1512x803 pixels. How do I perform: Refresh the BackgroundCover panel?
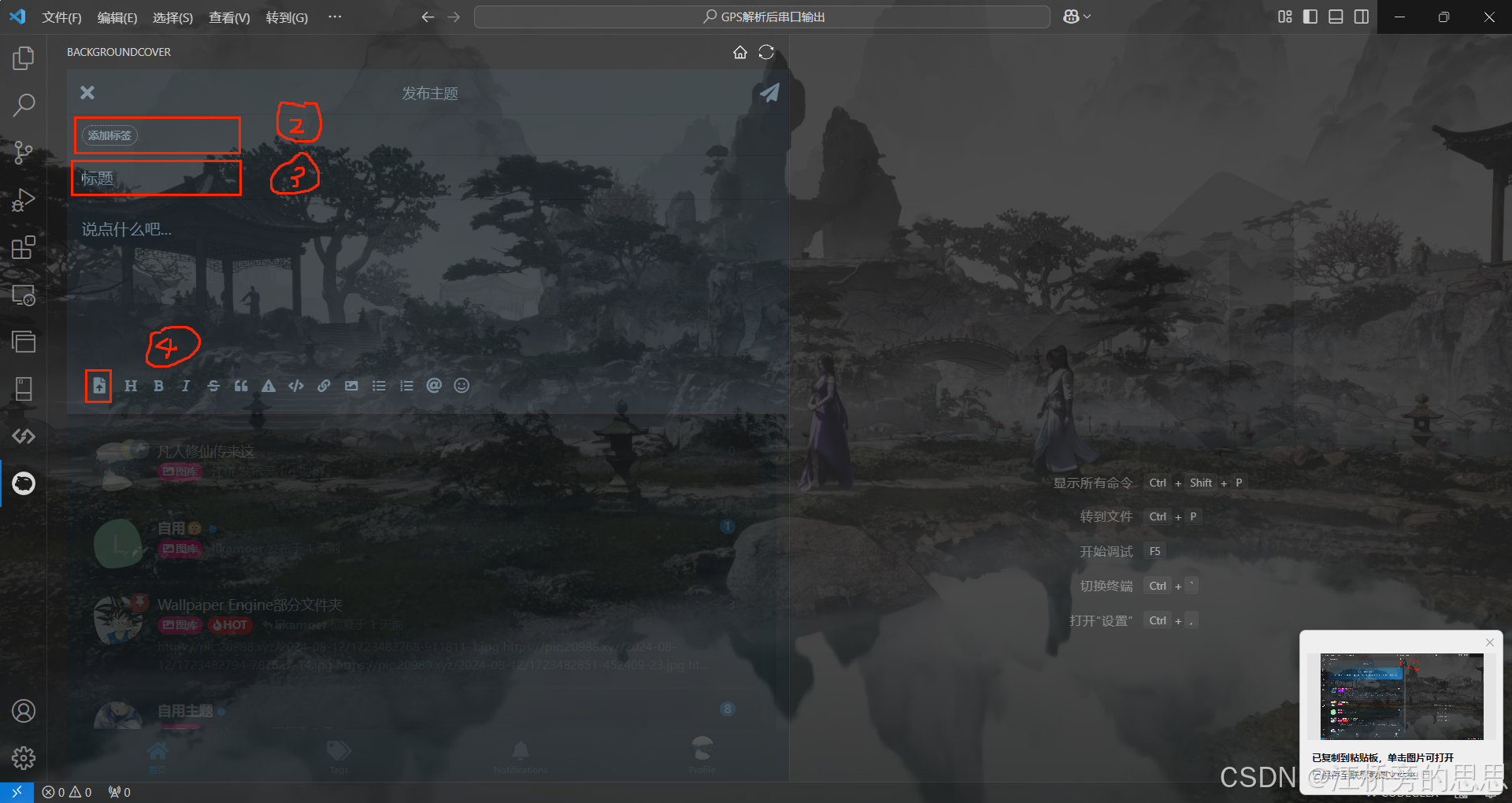766,52
